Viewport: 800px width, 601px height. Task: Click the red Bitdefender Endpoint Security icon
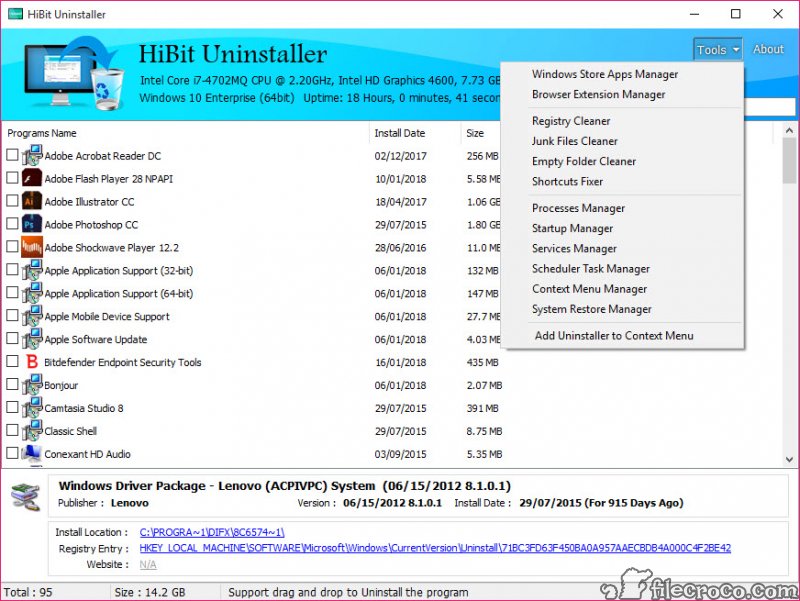click(32, 362)
